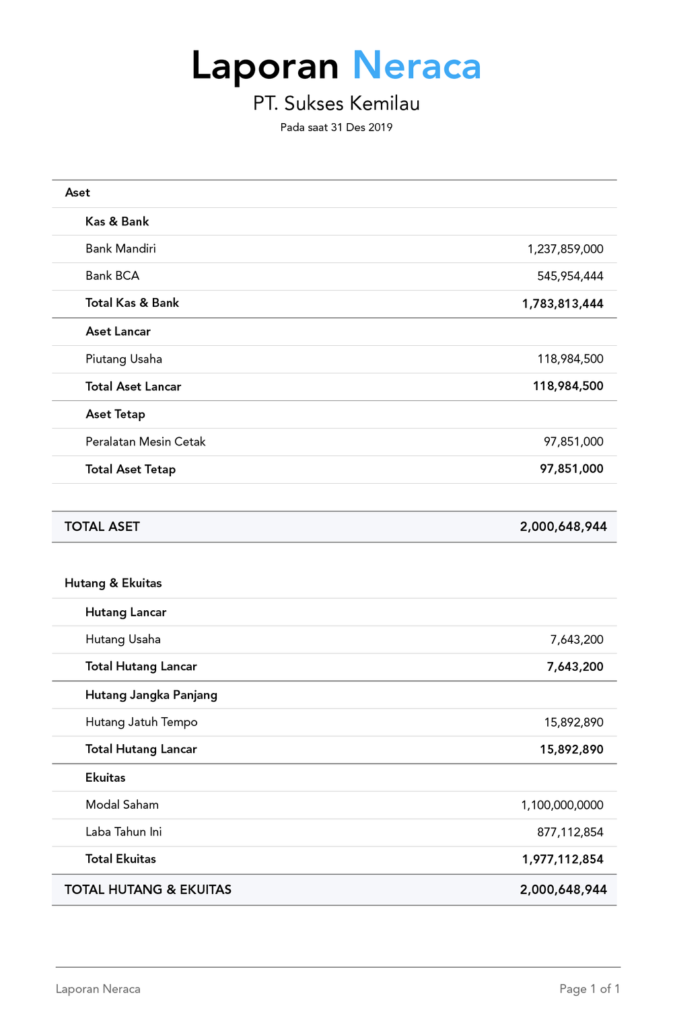This screenshot has height=1024, width=673.
Task: Select the Total Aset Tetap row label
Action: coord(130,469)
